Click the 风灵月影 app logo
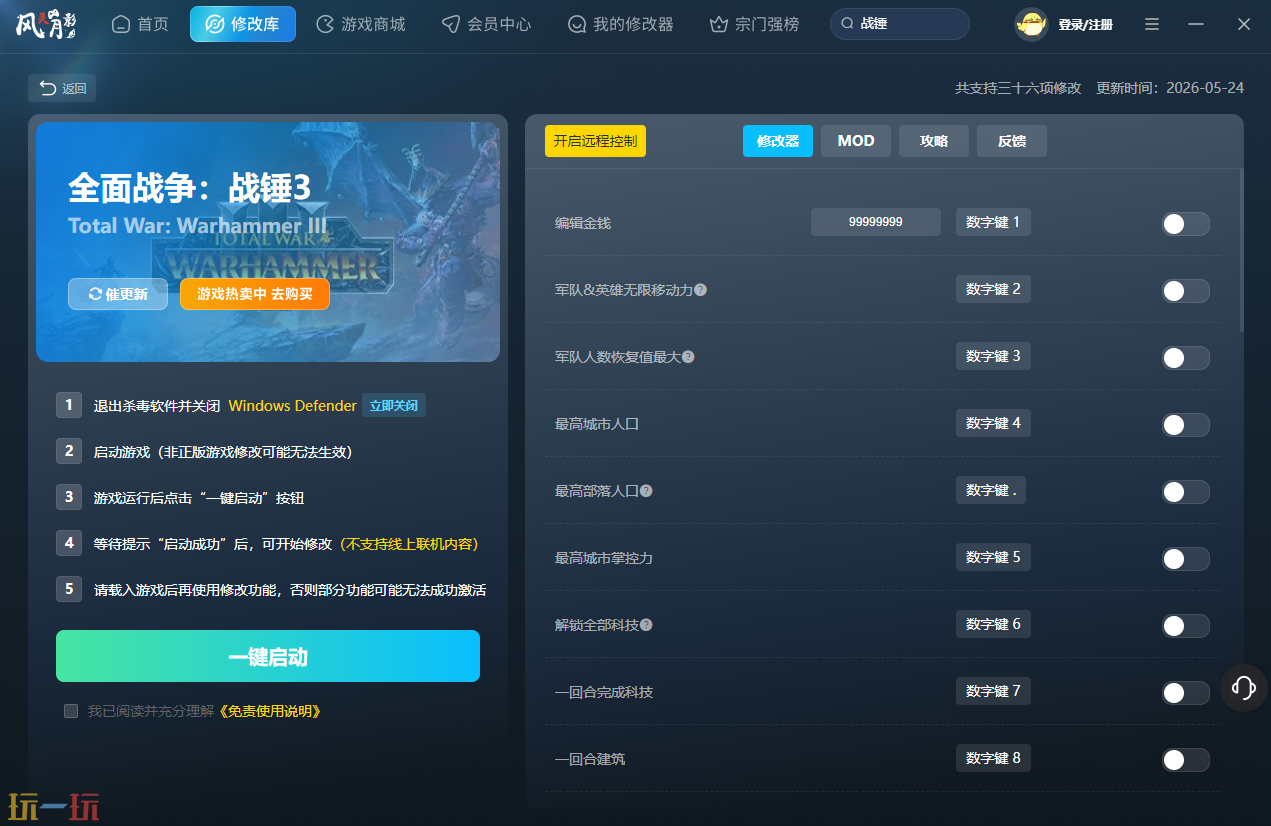This screenshot has width=1271, height=826. [46, 24]
